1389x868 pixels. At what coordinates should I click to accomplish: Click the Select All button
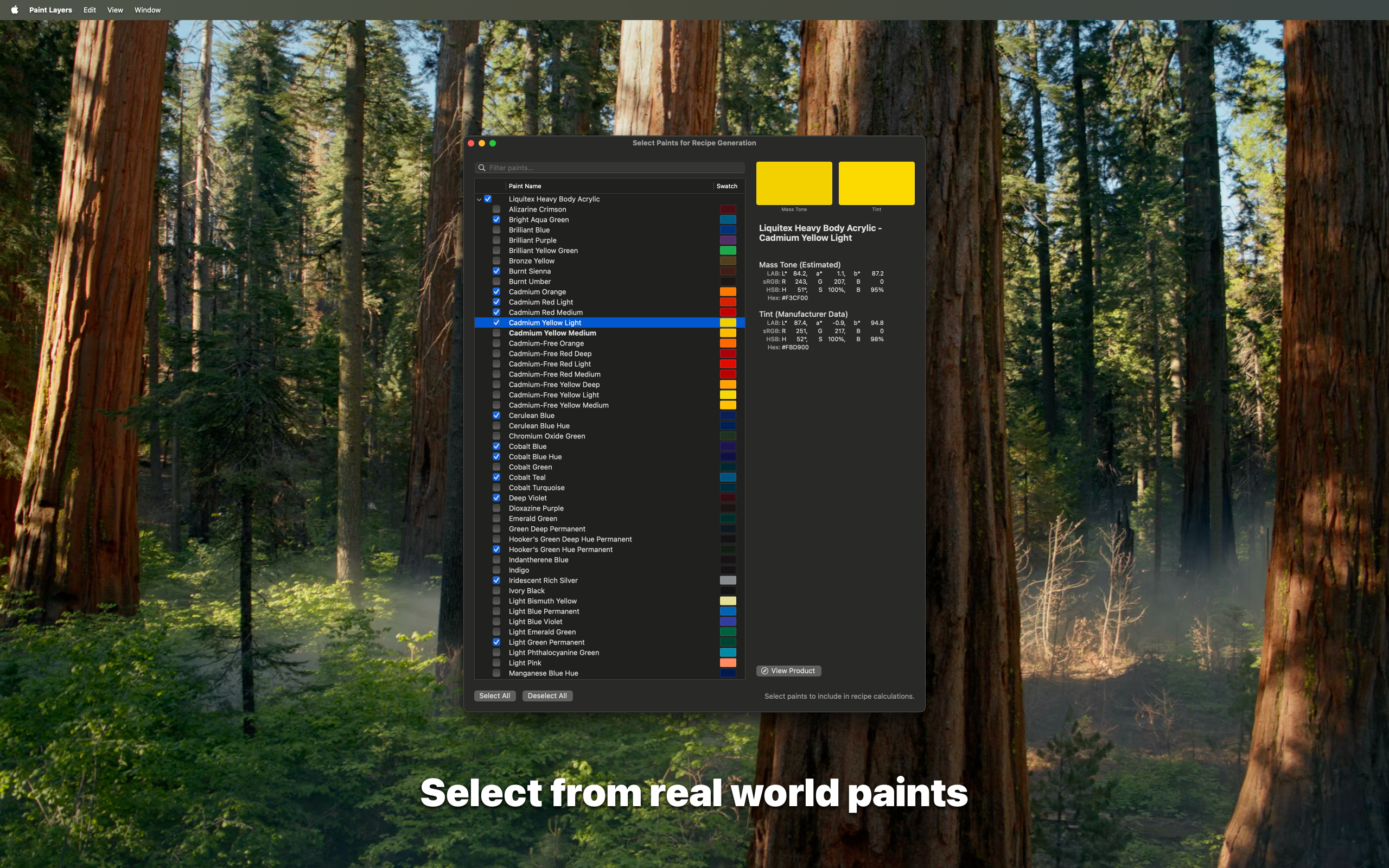[x=494, y=695]
